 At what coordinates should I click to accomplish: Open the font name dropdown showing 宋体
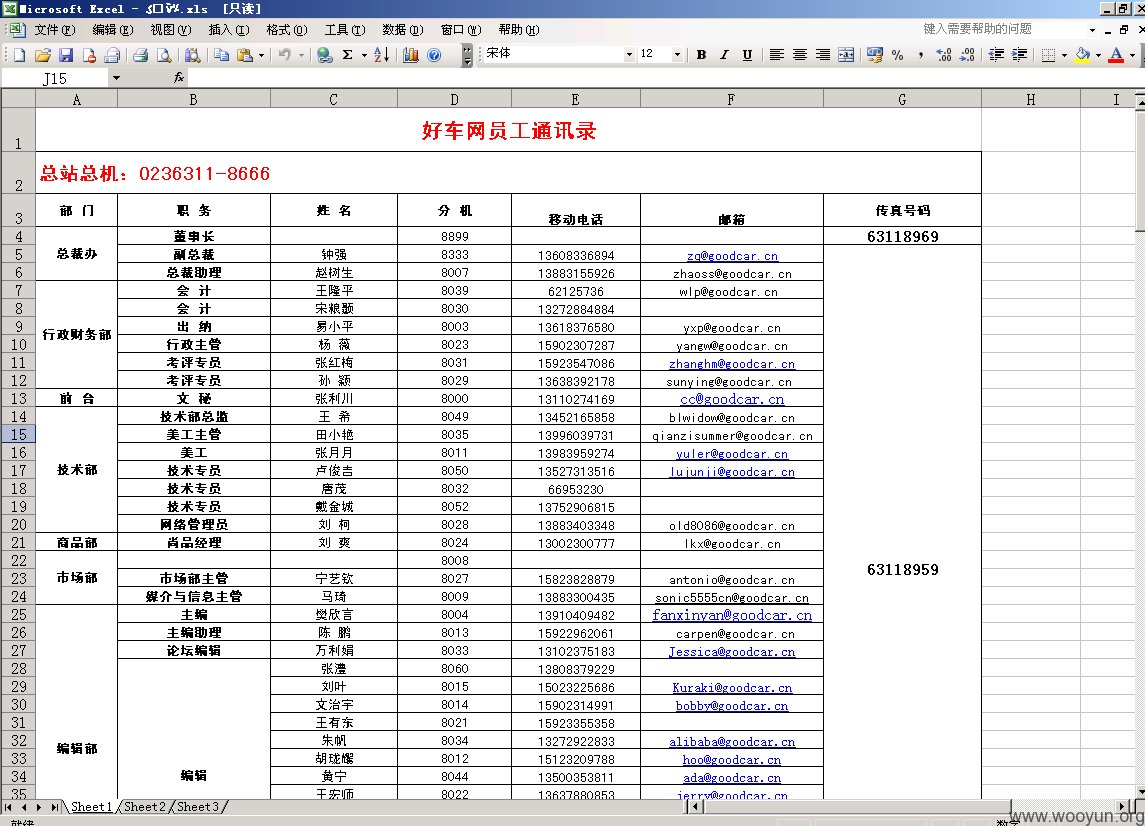(x=629, y=55)
